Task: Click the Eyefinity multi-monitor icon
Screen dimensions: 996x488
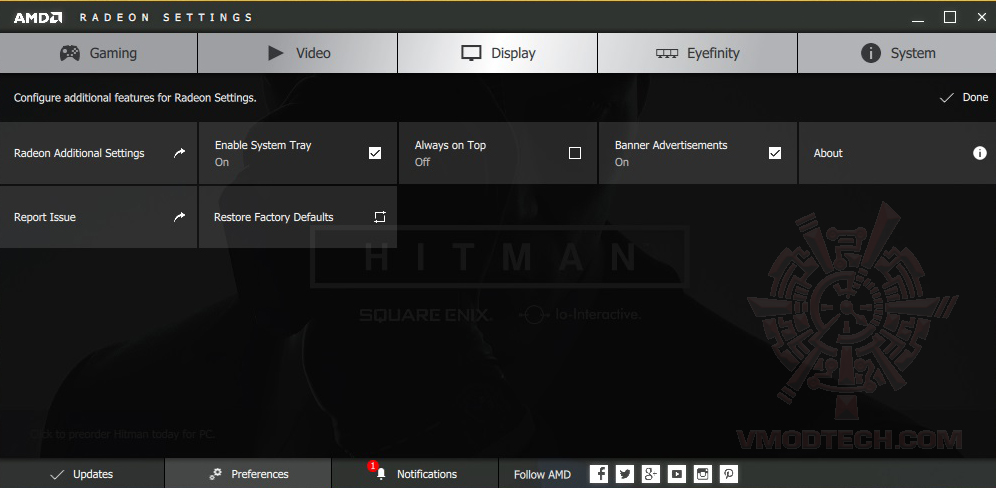Action: pyautogui.click(x=667, y=53)
